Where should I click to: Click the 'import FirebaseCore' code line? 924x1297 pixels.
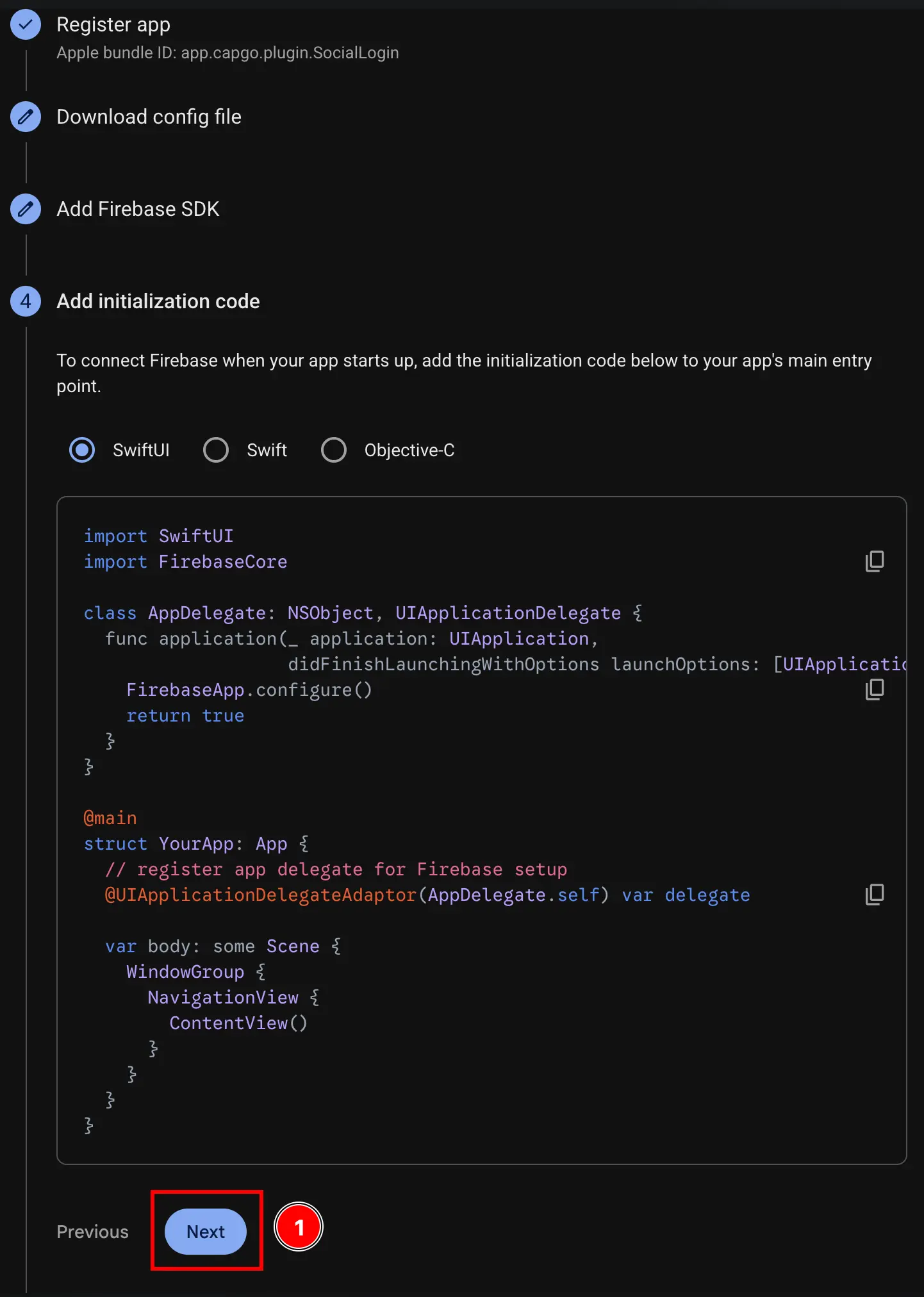click(185, 562)
